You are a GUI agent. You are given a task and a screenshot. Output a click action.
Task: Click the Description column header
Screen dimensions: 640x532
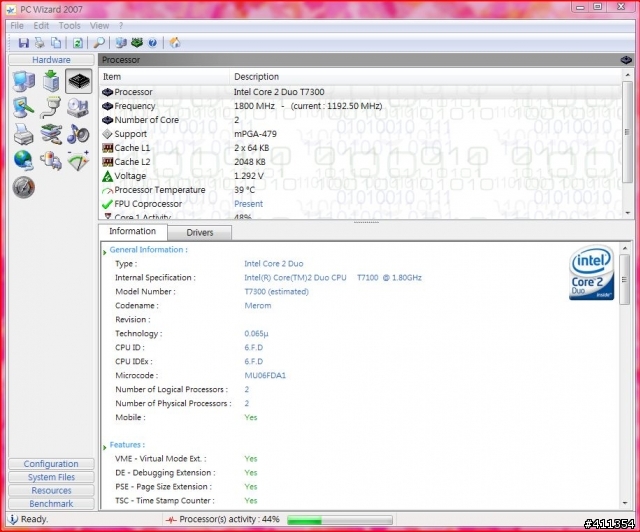pyautogui.click(x=426, y=77)
